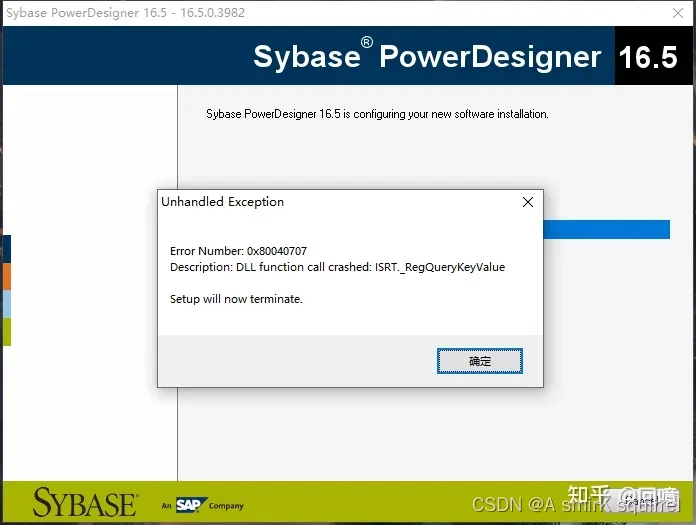Click the "configuring your new software installation" message
696x525 pixels.
click(x=377, y=114)
